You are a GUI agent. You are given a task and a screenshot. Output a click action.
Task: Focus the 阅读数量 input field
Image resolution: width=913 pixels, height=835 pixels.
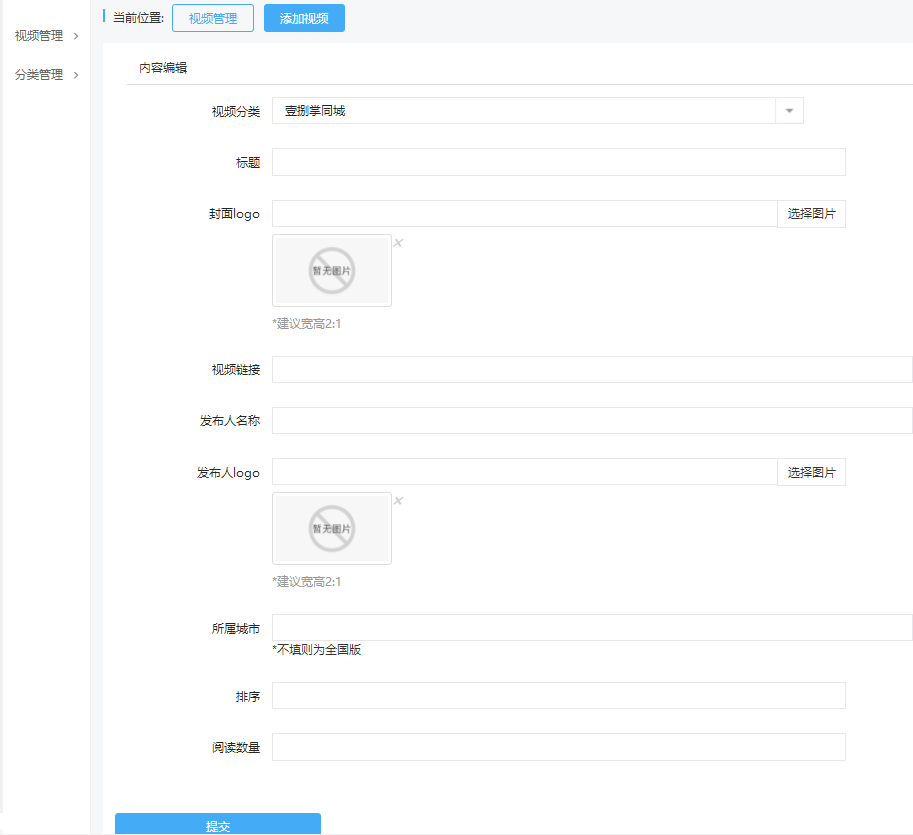point(558,747)
